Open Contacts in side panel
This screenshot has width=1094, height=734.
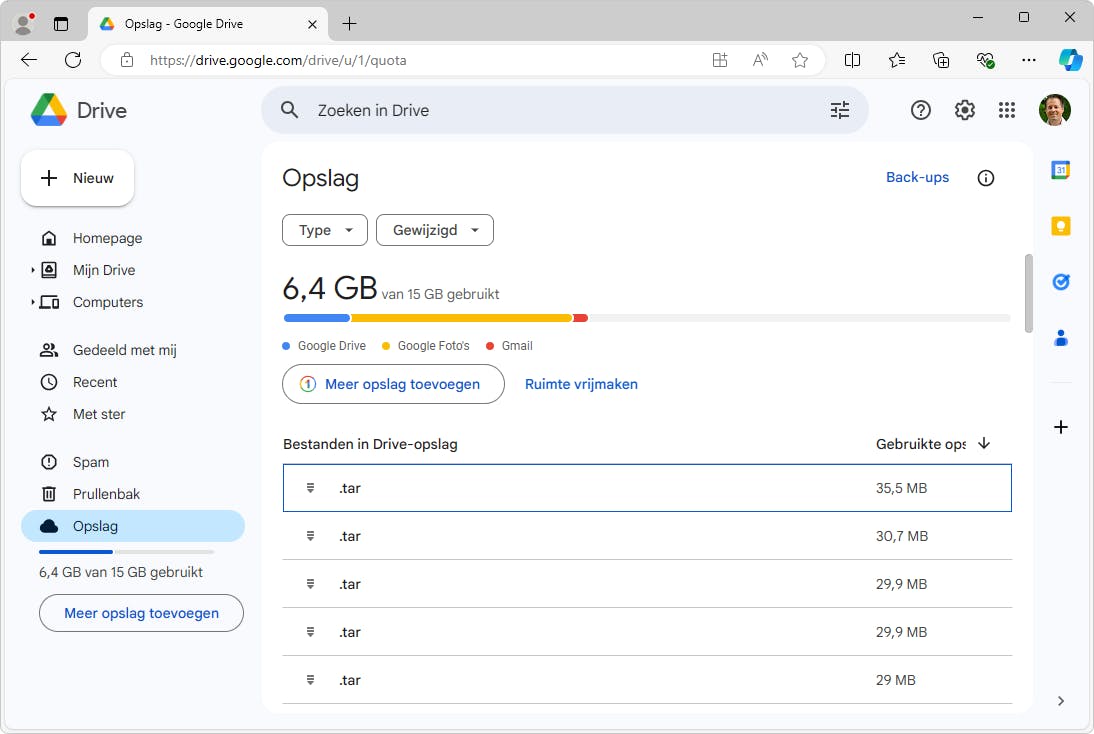click(x=1061, y=338)
